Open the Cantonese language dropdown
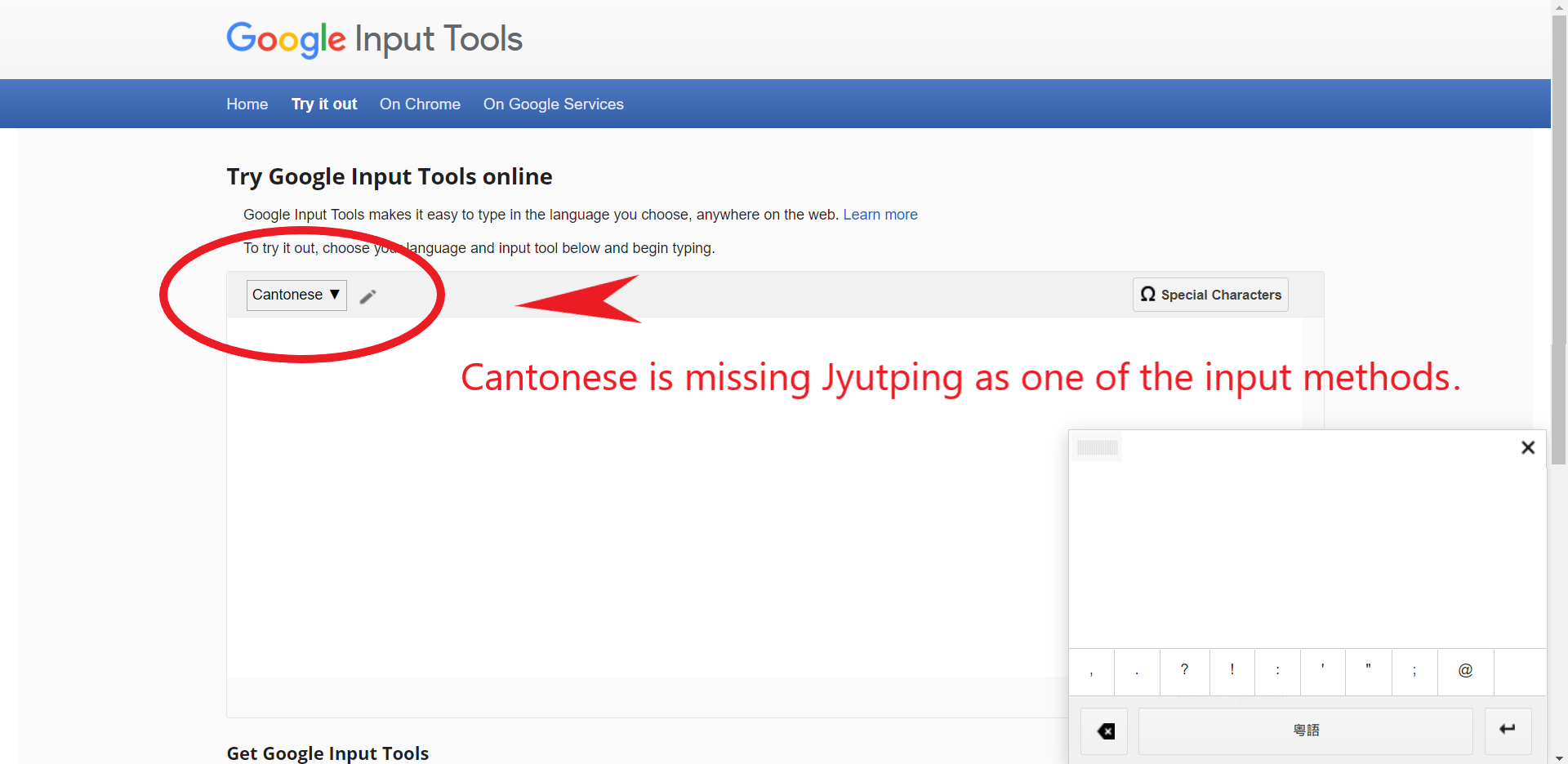Screen dimensions: 1568x764 296,295
